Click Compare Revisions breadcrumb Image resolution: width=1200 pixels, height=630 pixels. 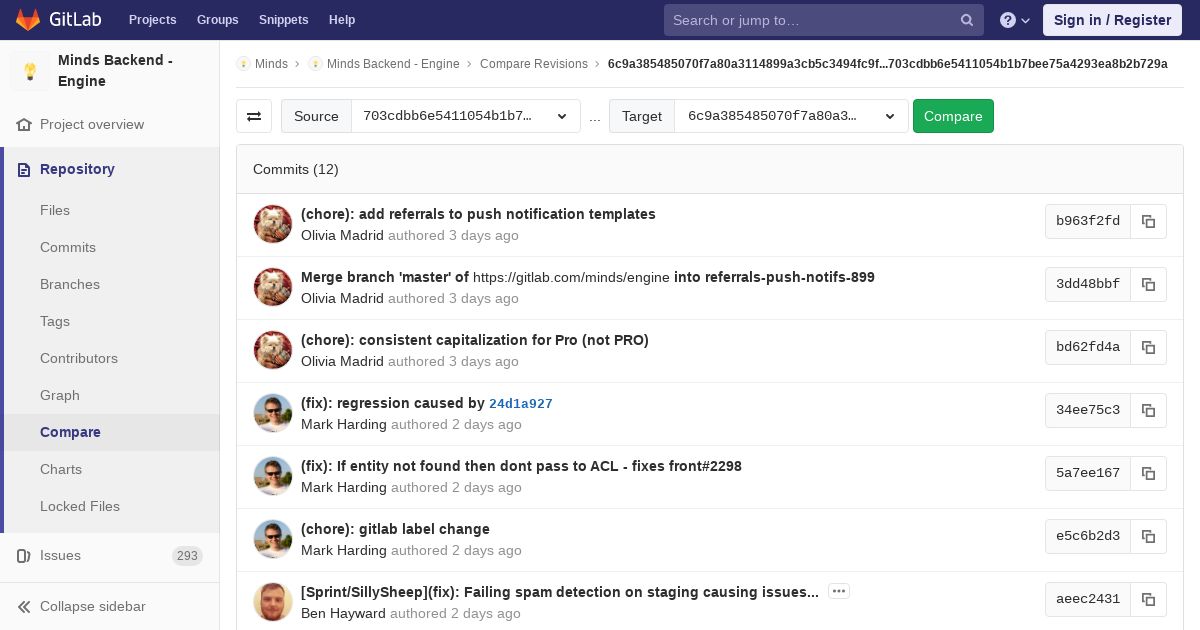tap(534, 64)
